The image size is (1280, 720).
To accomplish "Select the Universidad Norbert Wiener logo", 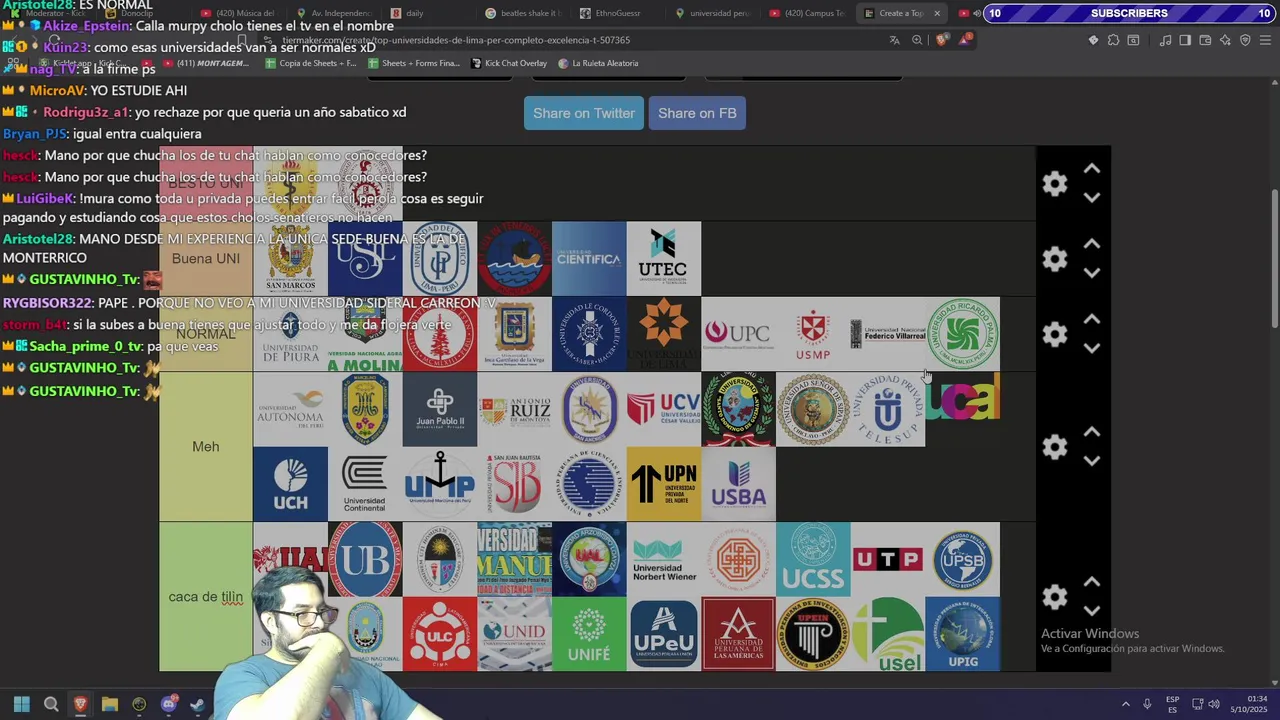I will pos(664,559).
